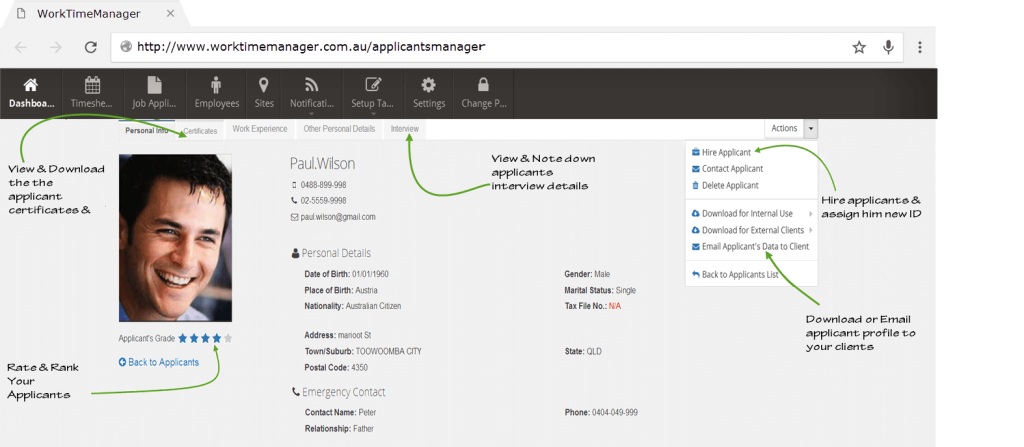Open Change Password lock icon

483,86
